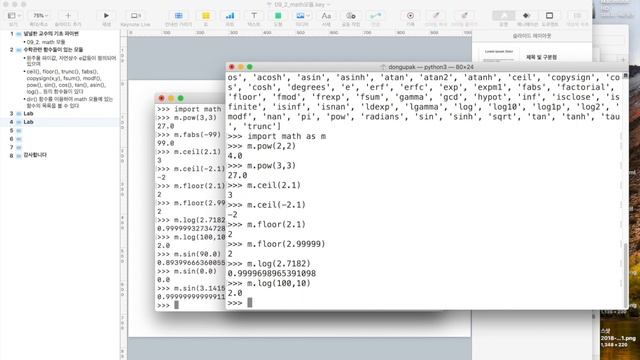This screenshot has height=360, width=640.
Task: Click the '09_2. math' bullet text in outline
Action: [46, 42]
